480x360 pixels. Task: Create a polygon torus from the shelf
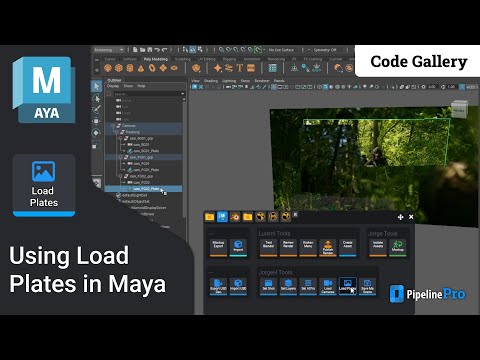pos(152,68)
